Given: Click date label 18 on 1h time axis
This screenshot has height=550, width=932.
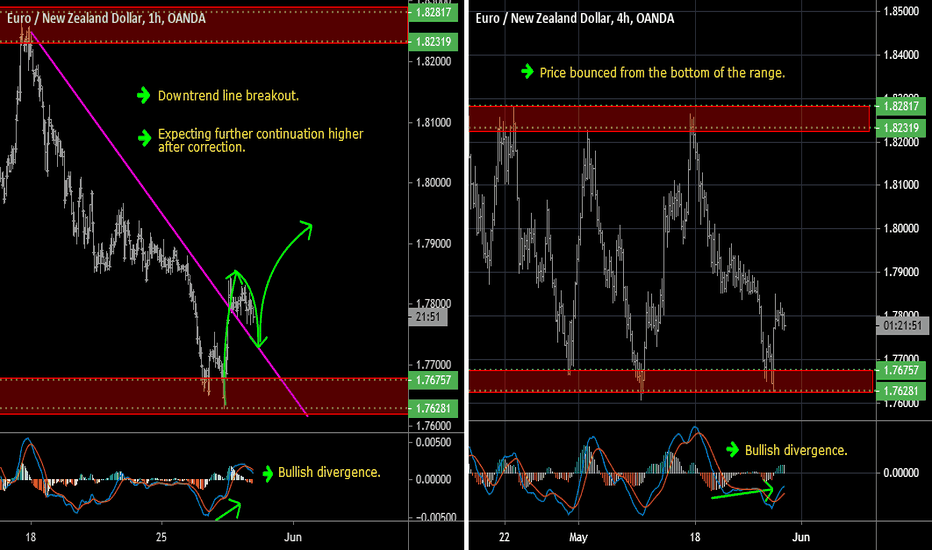Looking at the screenshot, I should coord(30,537).
